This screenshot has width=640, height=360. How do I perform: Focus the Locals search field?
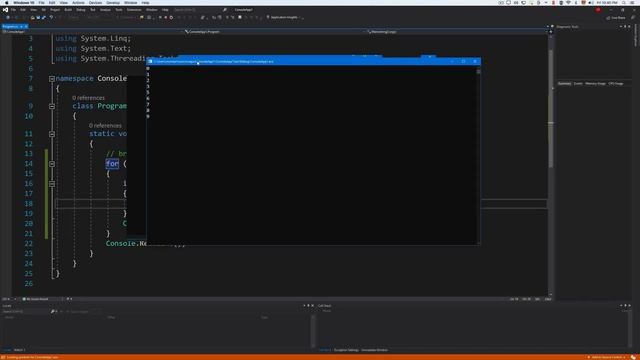coord(25,311)
